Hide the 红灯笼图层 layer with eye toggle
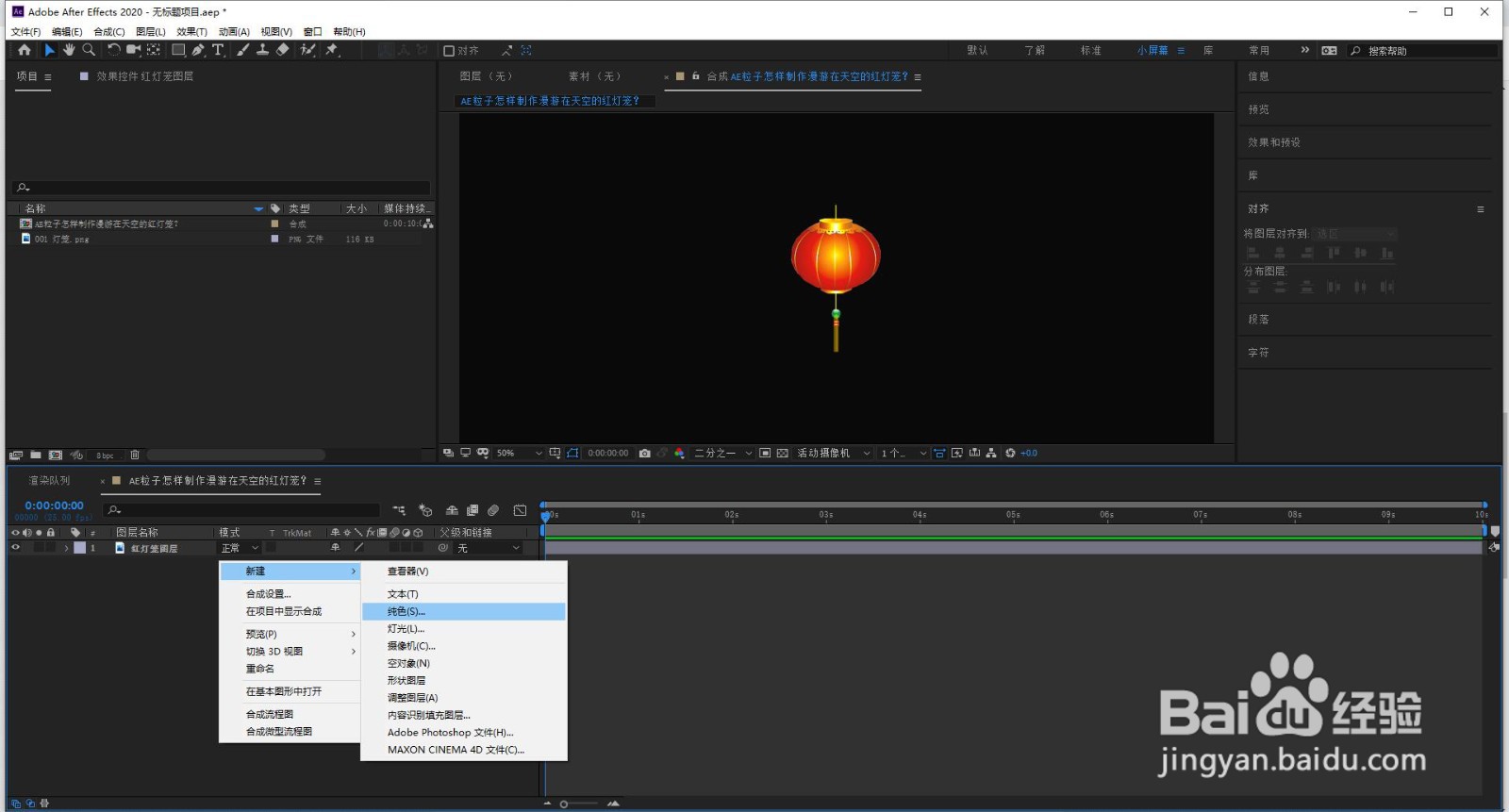This screenshot has height=812, width=1509. click(15, 548)
